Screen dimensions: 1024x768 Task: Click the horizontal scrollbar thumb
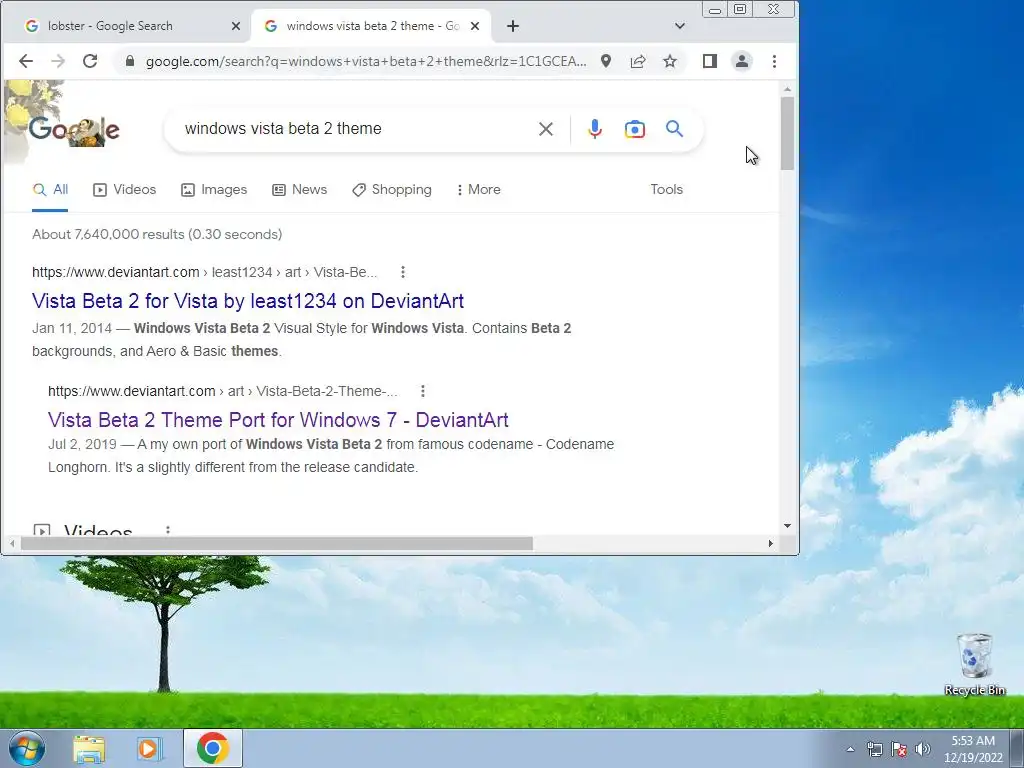[x=277, y=543]
